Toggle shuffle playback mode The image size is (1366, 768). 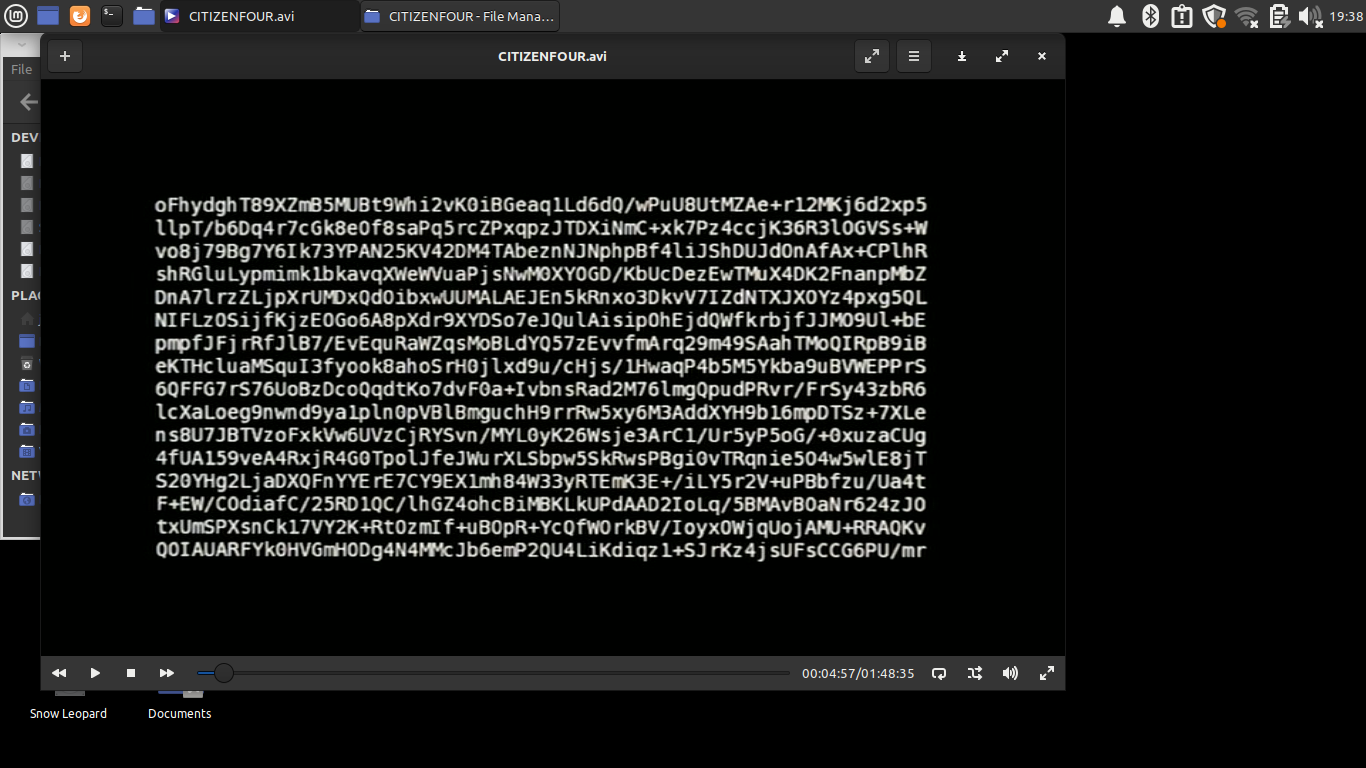[x=974, y=673]
